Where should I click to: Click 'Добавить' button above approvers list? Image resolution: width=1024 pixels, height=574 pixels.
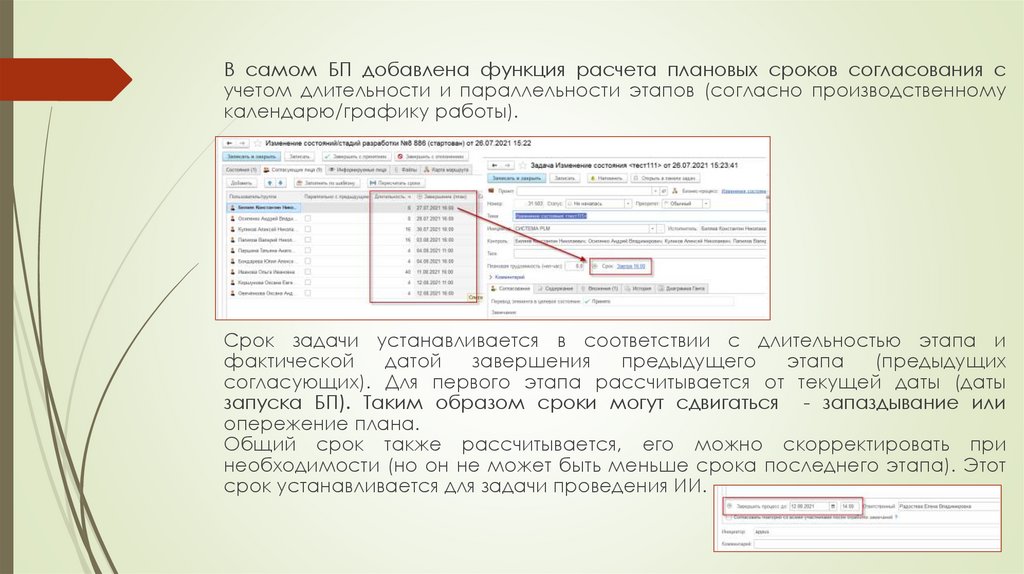click(241, 183)
